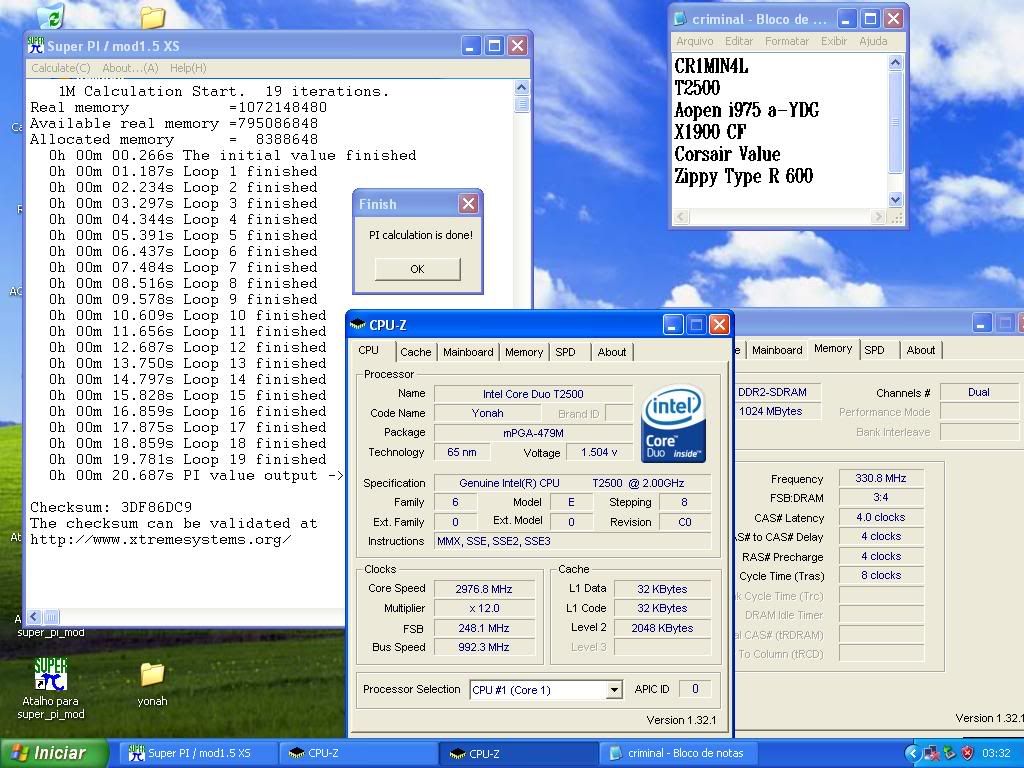
Task: Switch to first CPU-Z taskbar button
Action: click(x=358, y=753)
